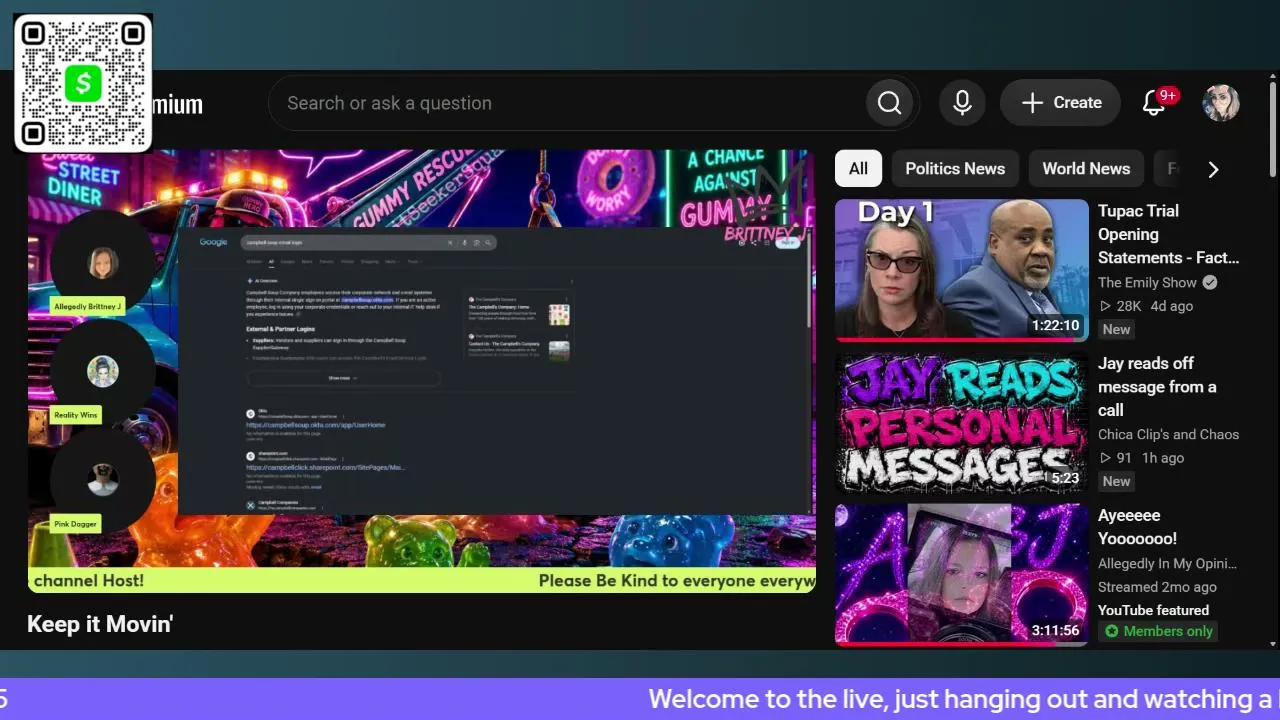Visit the Allegedly In My Opini... channel
The height and width of the screenshot is (720, 1280).
click(1167, 564)
